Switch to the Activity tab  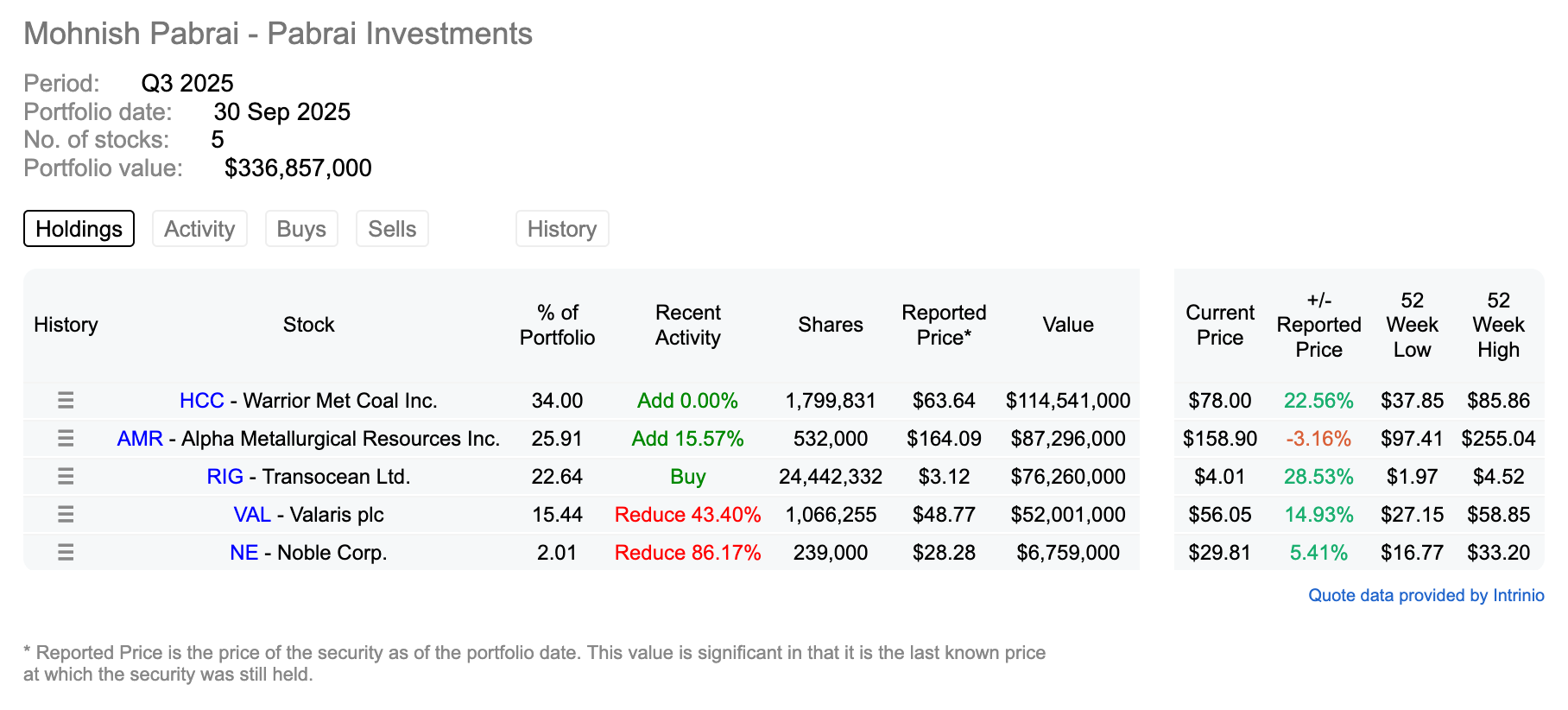point(199,229)
